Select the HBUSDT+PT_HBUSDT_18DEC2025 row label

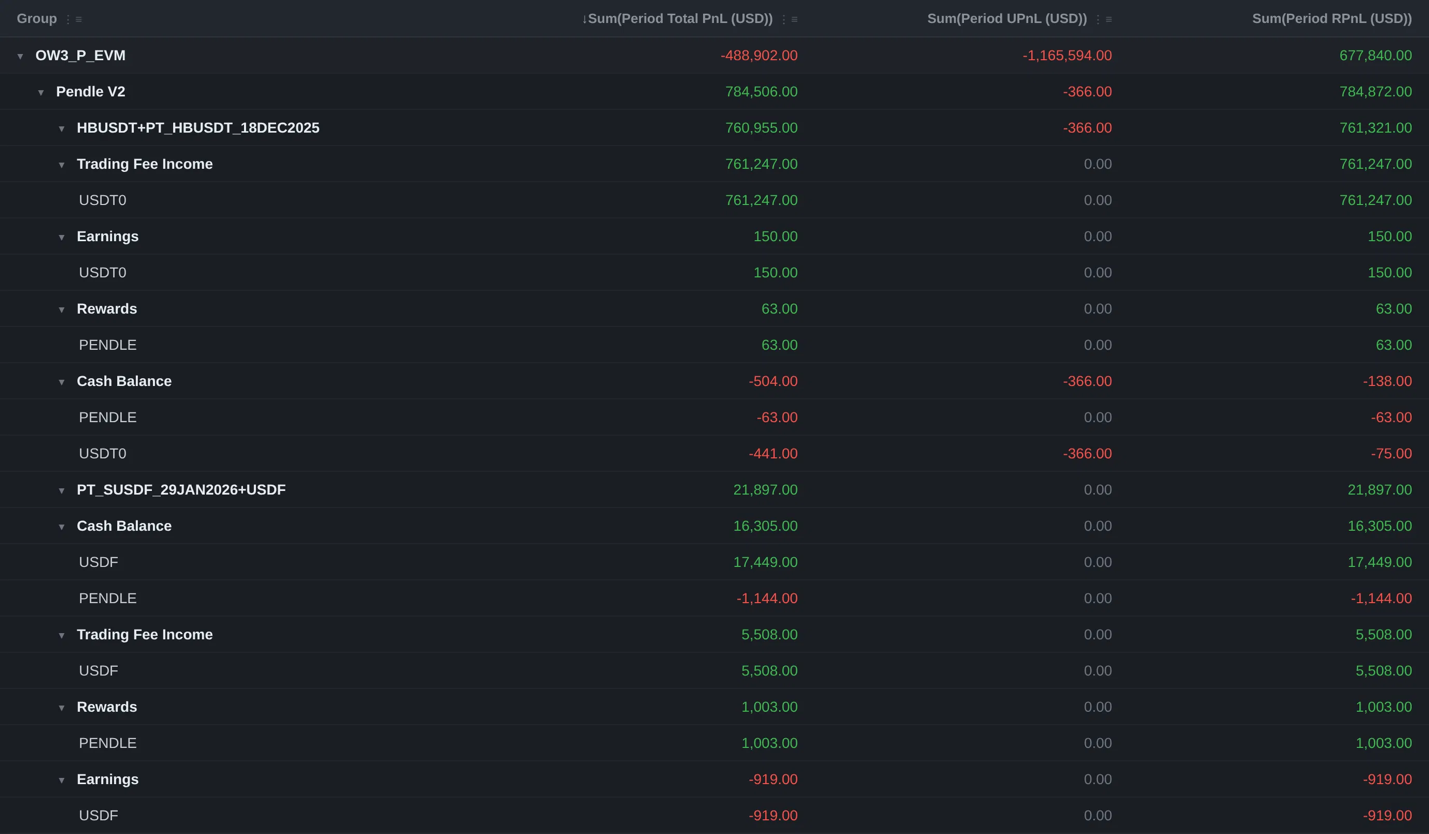tap(198, 128)
